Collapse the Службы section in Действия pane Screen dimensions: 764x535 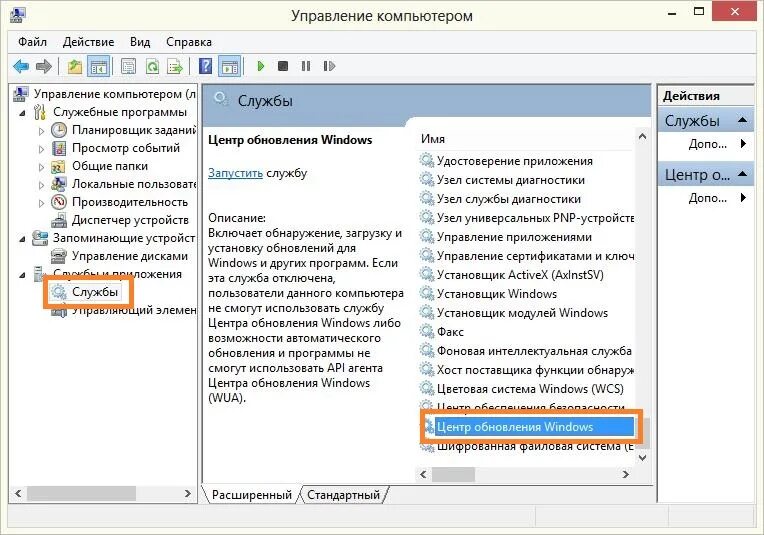[743, 120]
